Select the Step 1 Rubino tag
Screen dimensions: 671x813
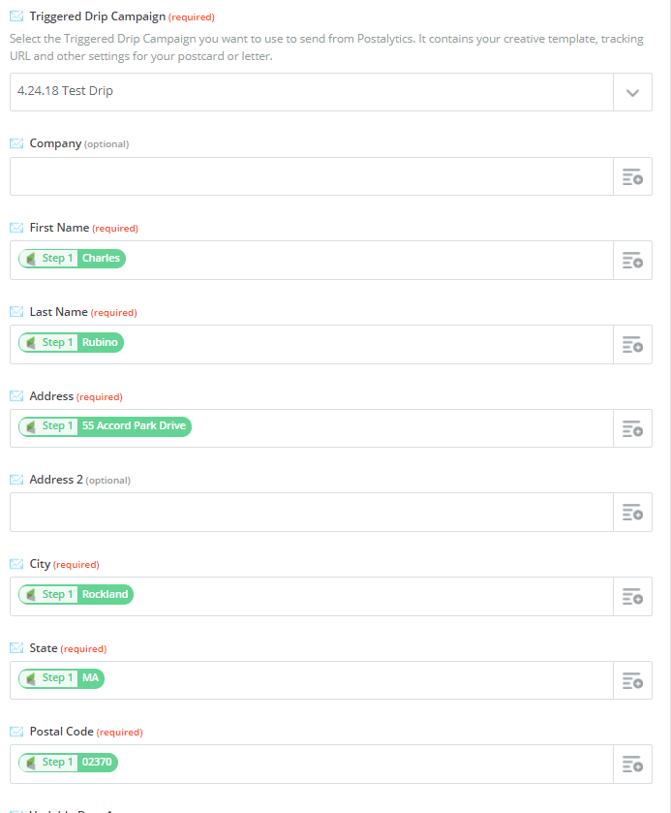pyautogui.click(x=71, y=342)
